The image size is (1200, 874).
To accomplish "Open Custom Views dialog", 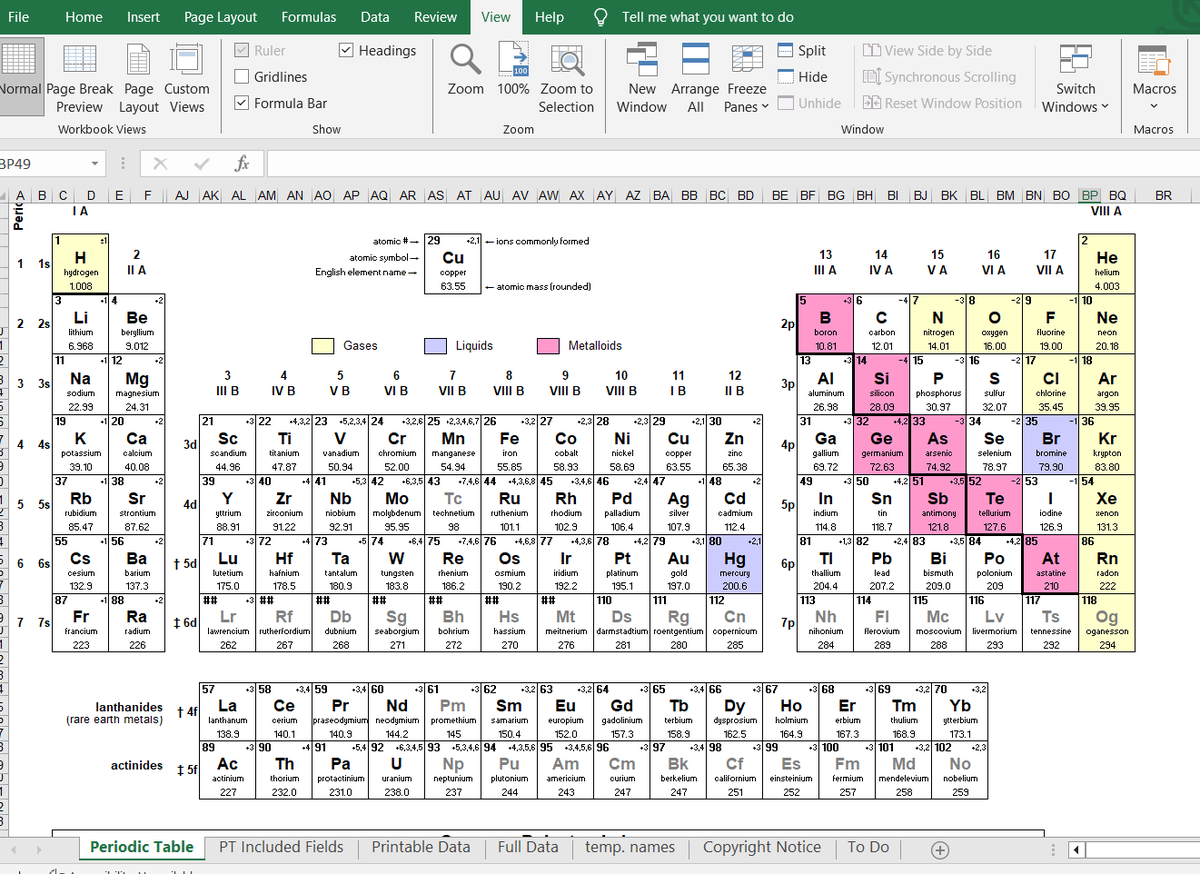I will coord(187,79).
